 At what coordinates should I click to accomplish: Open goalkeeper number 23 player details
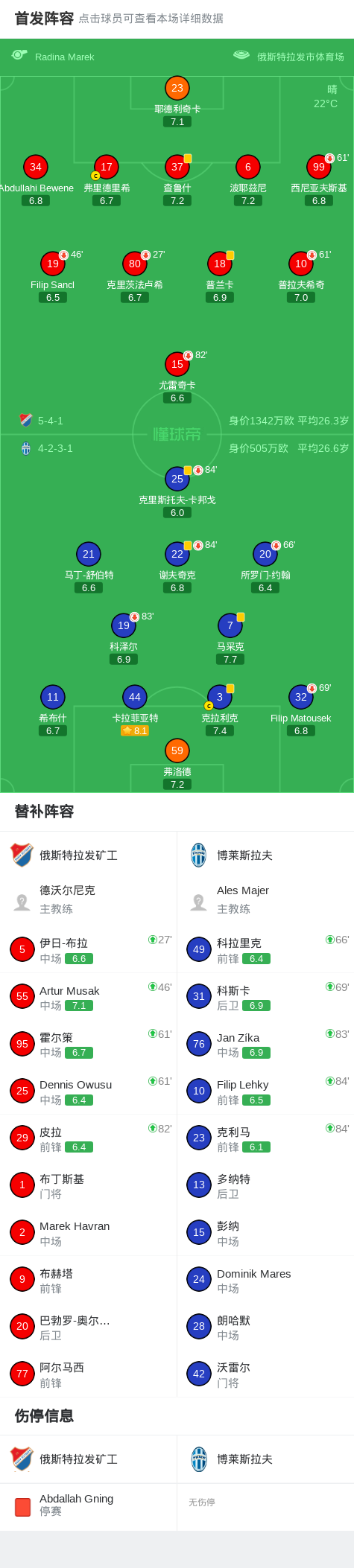[177, 88]
